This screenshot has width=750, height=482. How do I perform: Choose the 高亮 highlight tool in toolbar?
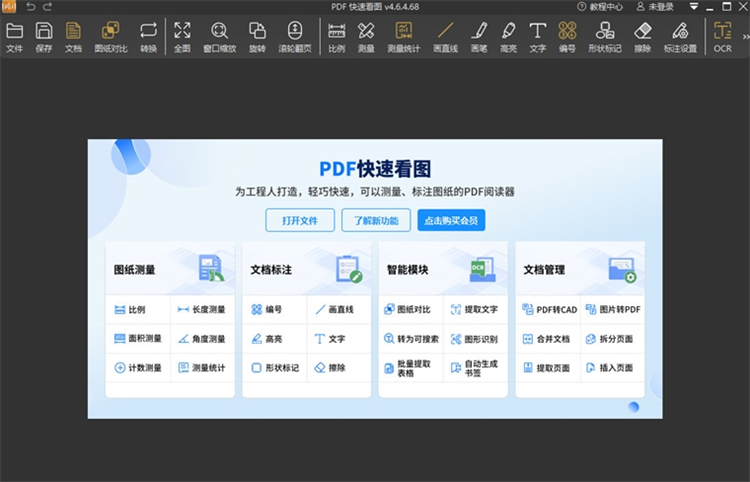[509, 36]
